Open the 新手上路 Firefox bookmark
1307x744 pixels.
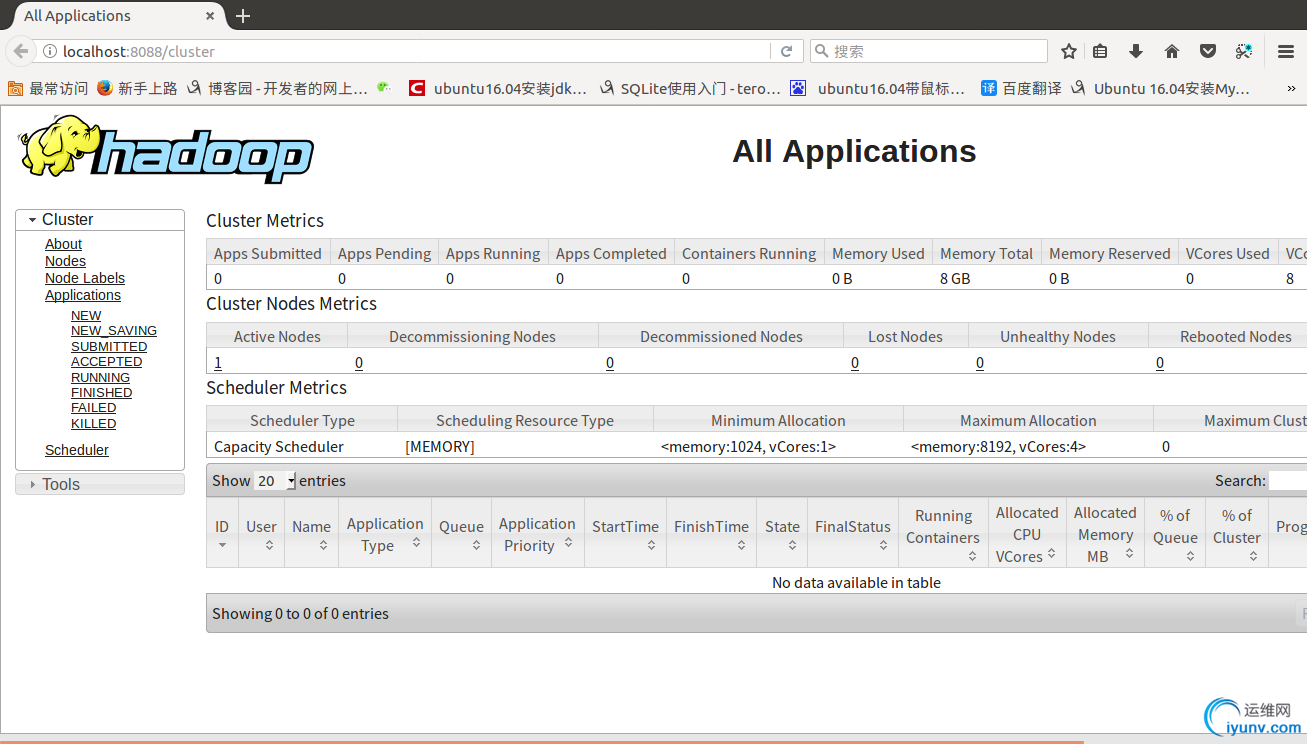point(138,88)
